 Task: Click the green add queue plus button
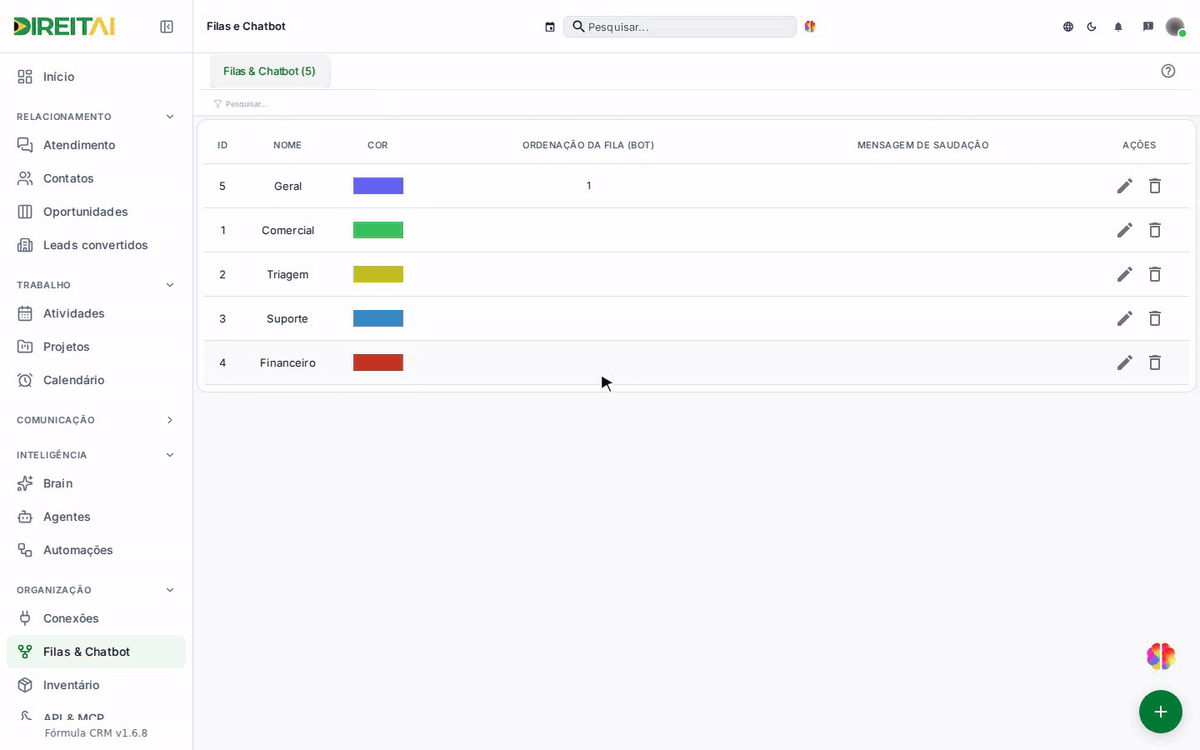click(x=1160, y=711)
